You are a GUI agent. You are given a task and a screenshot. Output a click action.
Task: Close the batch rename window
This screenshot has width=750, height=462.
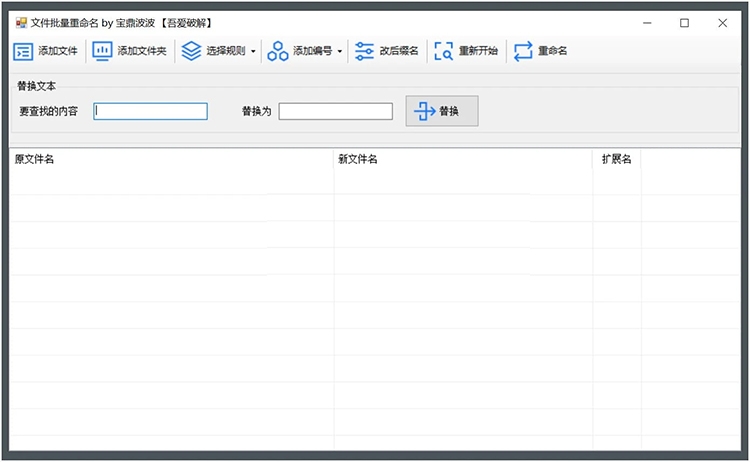click(x=722, y=23)
